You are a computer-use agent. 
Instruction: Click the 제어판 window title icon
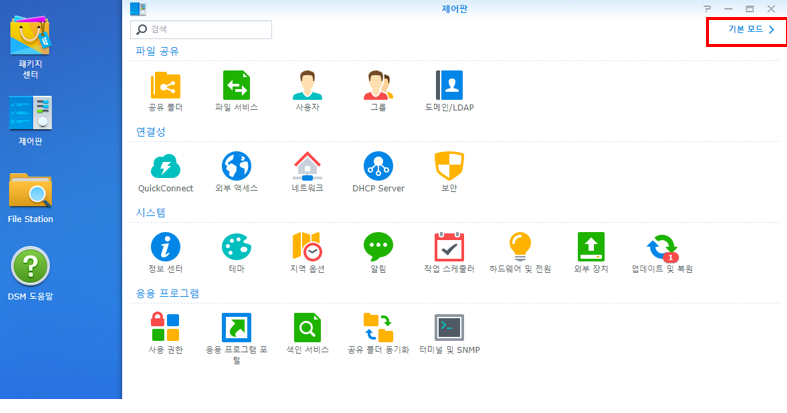[x=138, y=9]
